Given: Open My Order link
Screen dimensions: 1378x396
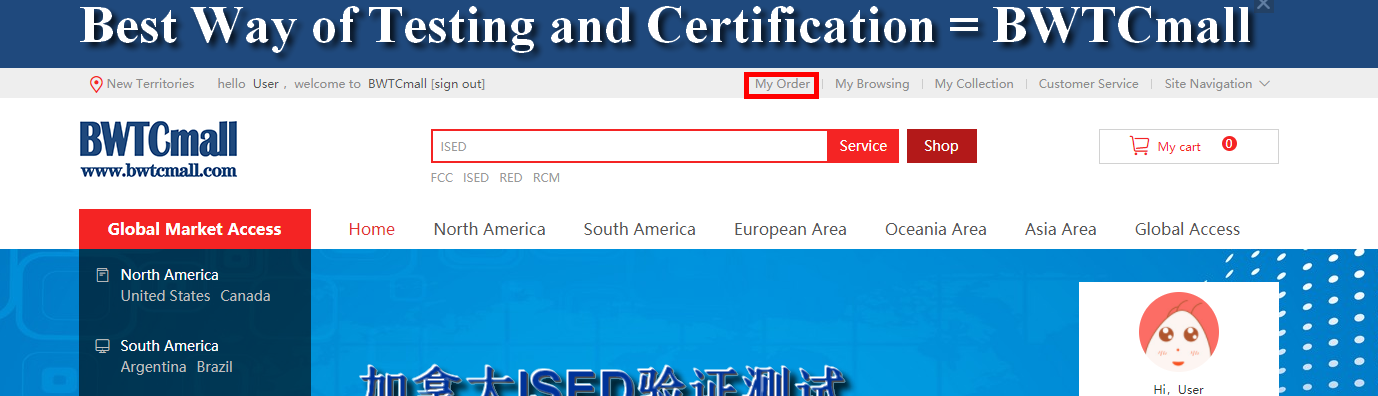Looking at the screenshot, I should click(782, 84).
